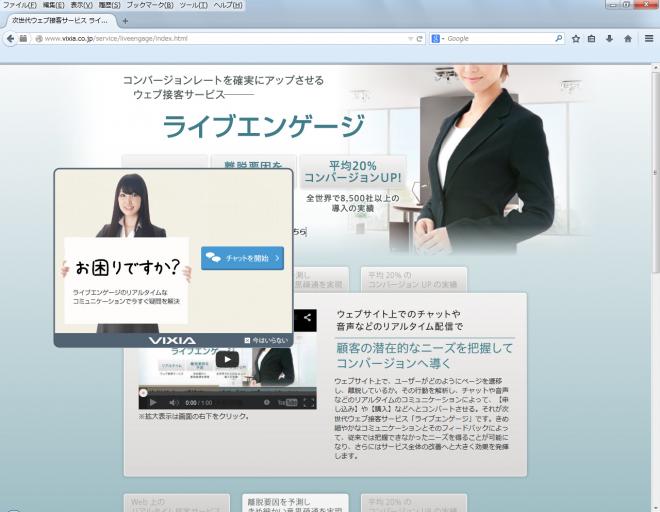Click the search magnifier icon
The height and width of the screenshot is (512, 660).
click(559, 38)
